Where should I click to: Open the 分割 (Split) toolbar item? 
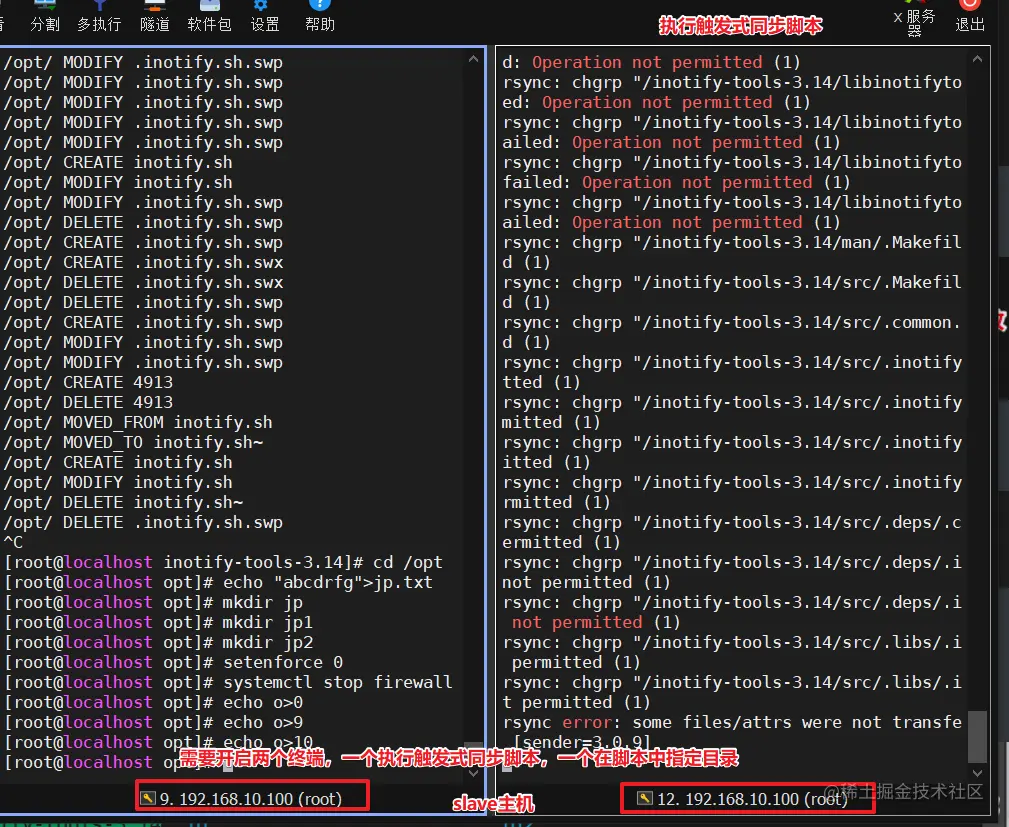point(44,17)
